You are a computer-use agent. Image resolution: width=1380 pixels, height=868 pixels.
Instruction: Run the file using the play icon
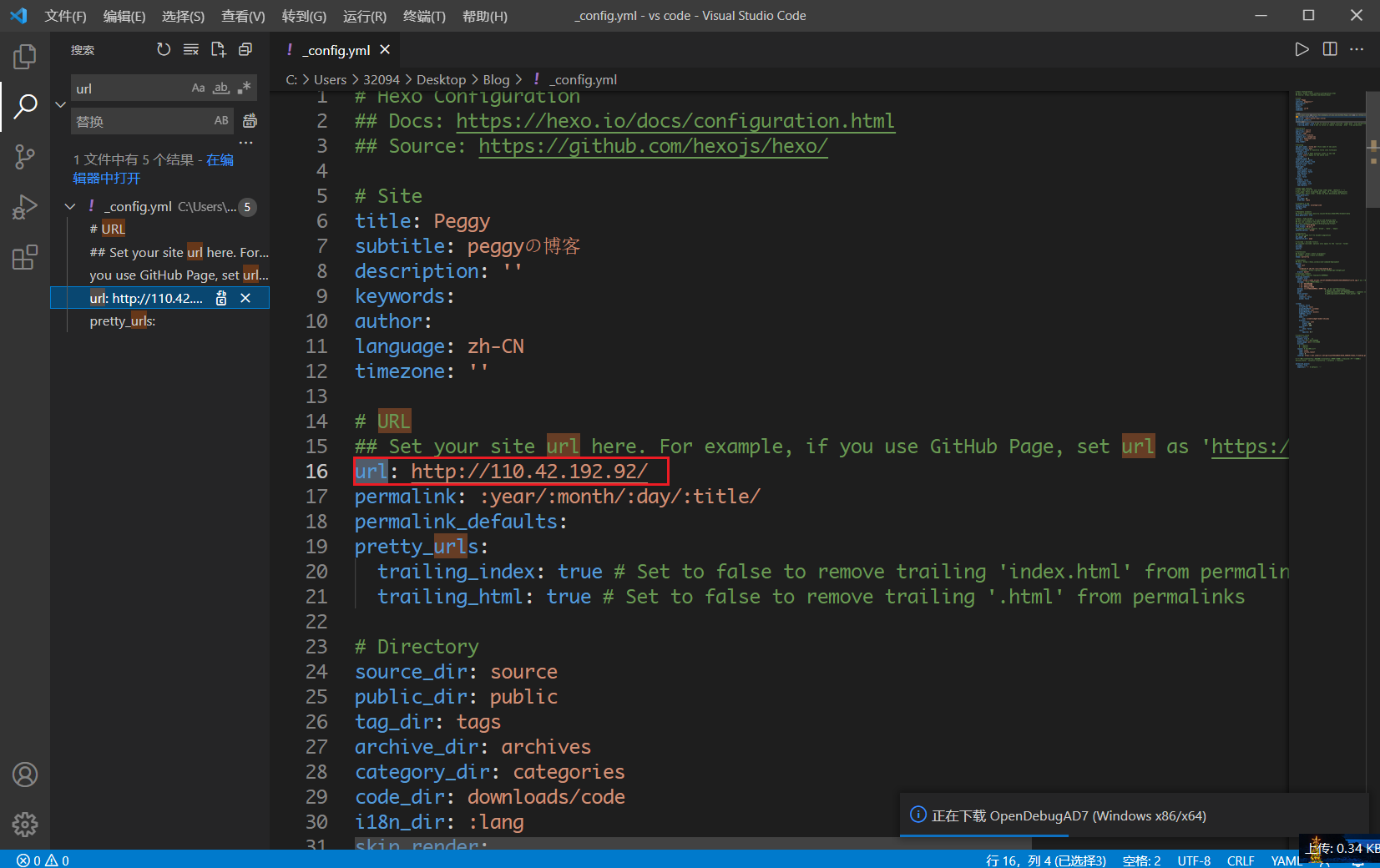[x=1302, y=49]
